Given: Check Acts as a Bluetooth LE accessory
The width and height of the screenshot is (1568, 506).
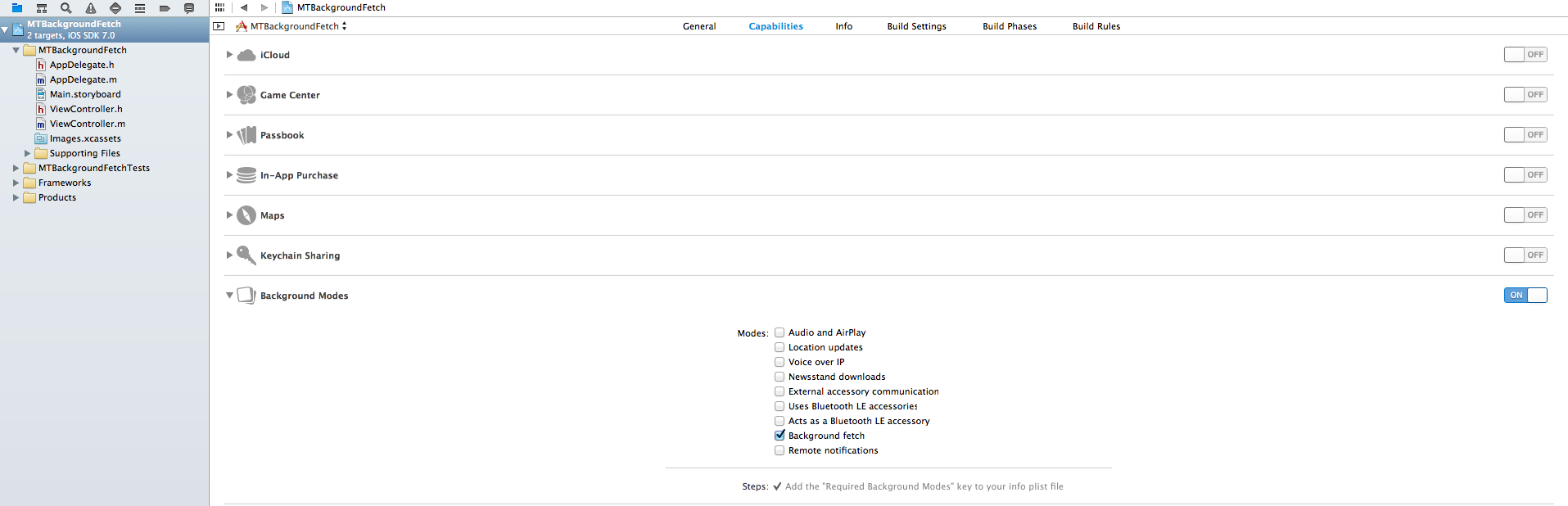Looking at the screenshot, I should tap(779, 421).
